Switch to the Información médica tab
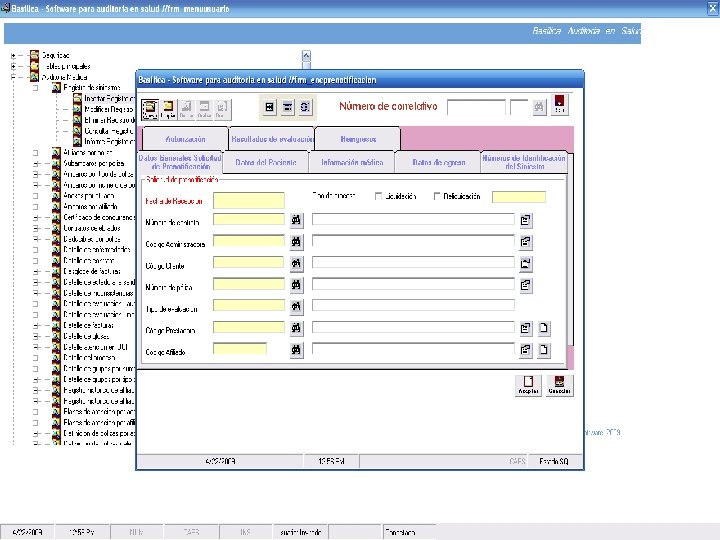 [x=352, y=162]
